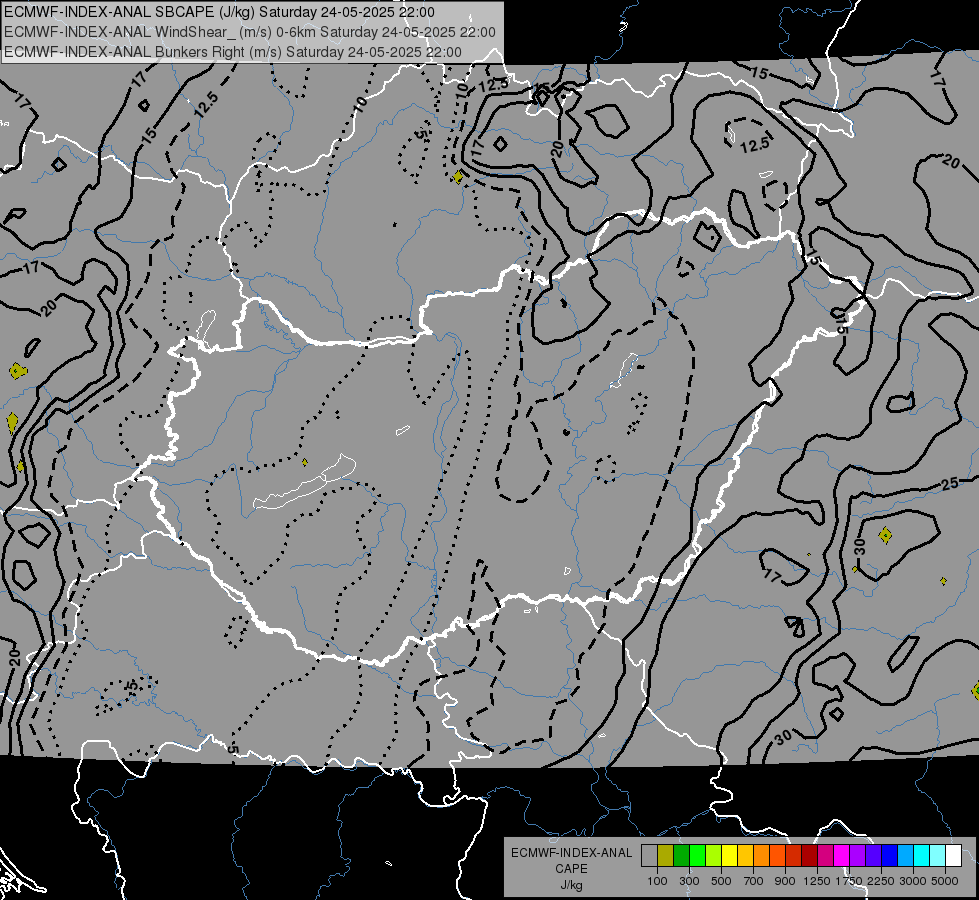
Task: Select the bright green legend swatch
Action: coord(697,855)
